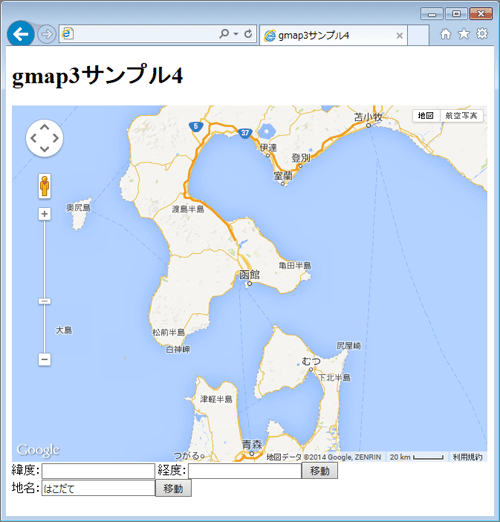Click the 亀田半島 label
Image resolution: width=500 pixels, height=522 pixels.
pos(295,265)
